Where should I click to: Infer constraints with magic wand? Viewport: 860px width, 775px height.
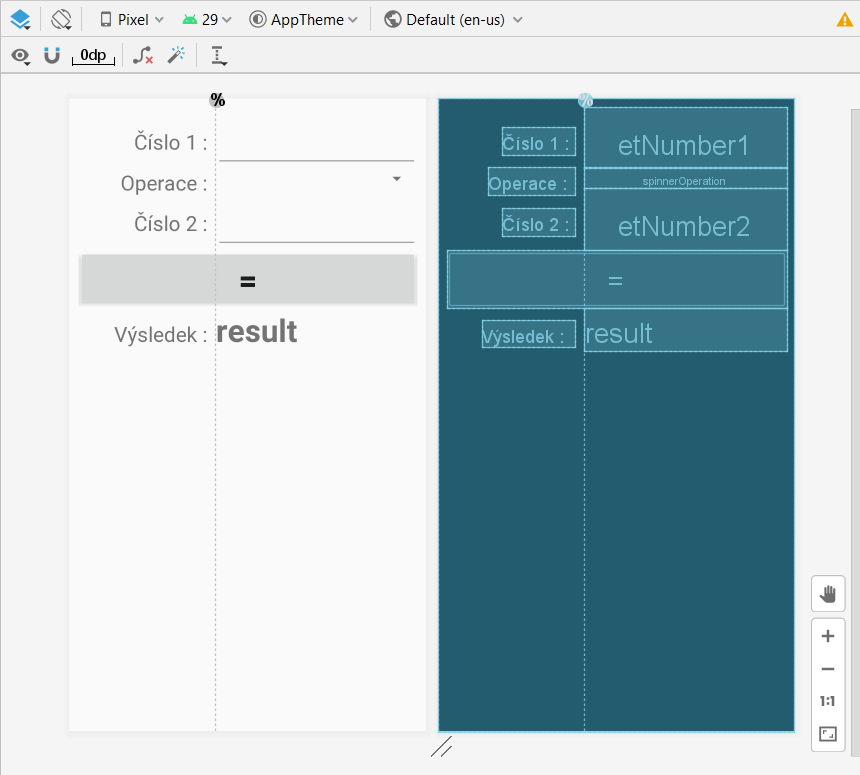pyautogui.click(x=176, y=56)
